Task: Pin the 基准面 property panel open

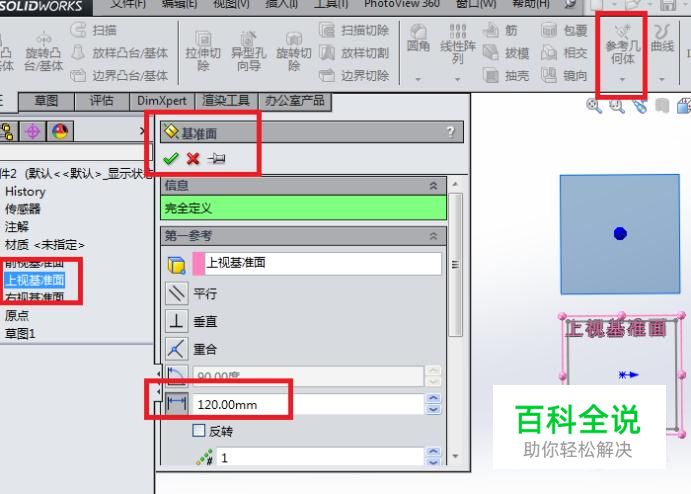Action: [216, 158]
